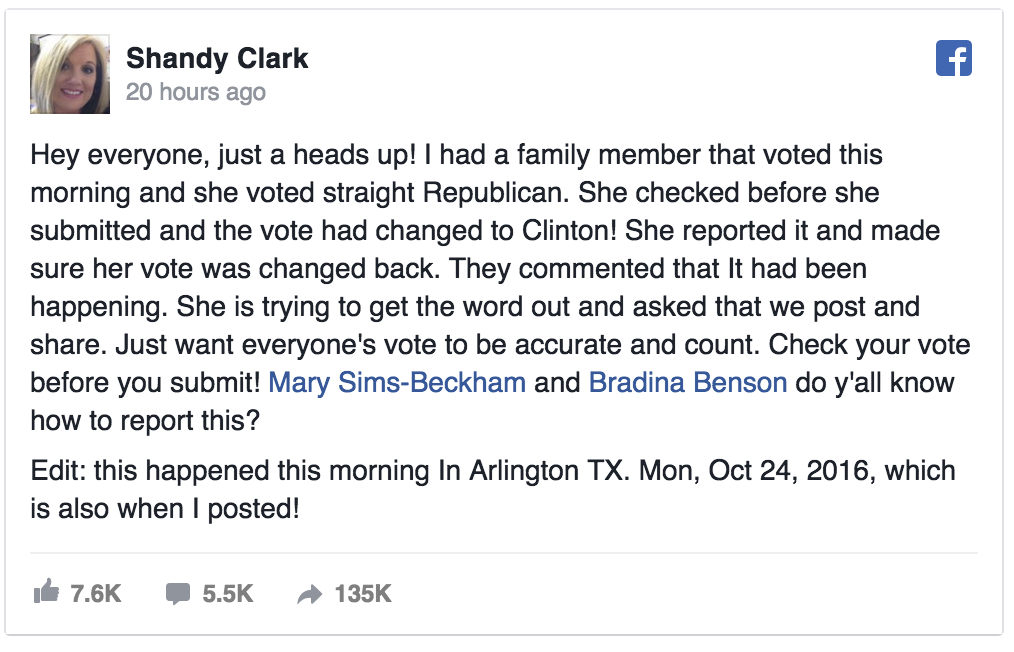Image resolution: width=1014 pixels, height=652 pixels.
Task: Click the Facebook logo icon
Action: coord(953,58)
